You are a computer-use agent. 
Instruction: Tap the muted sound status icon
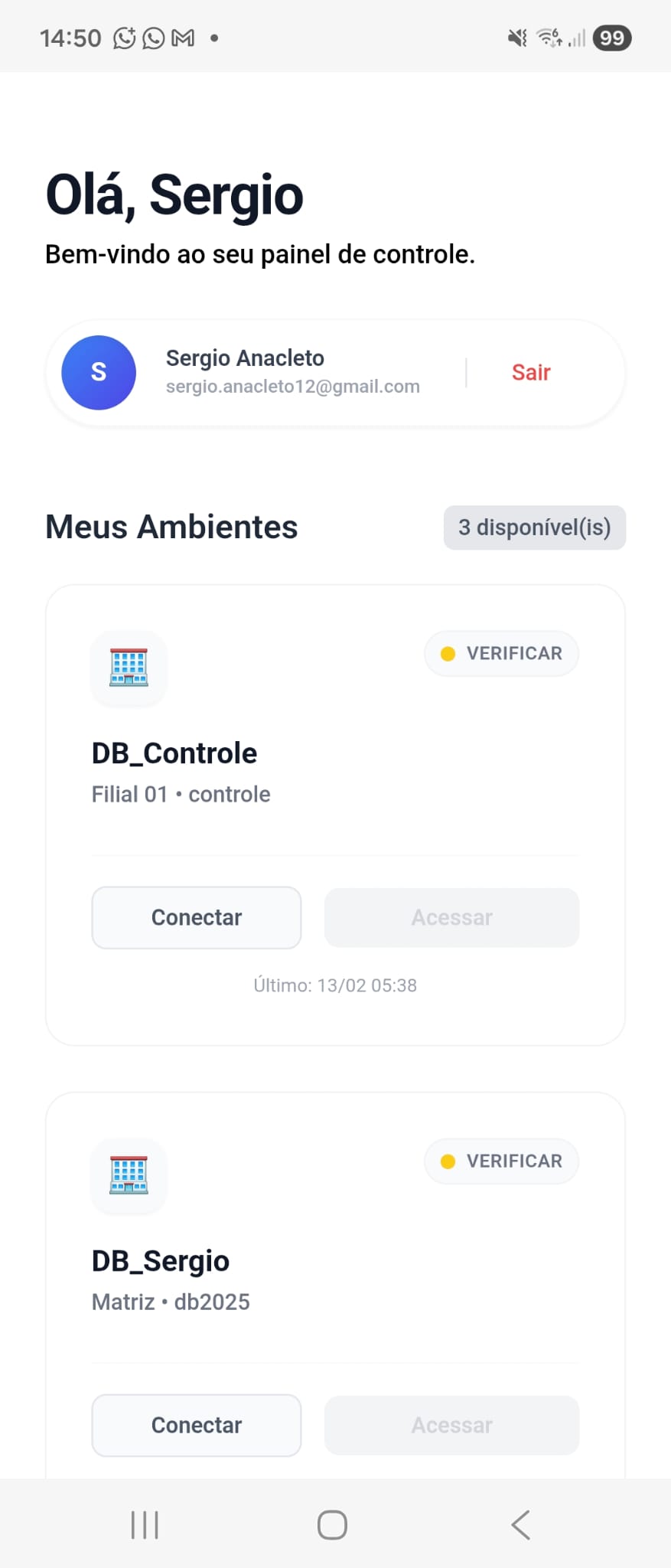click(x=517, y=38)
